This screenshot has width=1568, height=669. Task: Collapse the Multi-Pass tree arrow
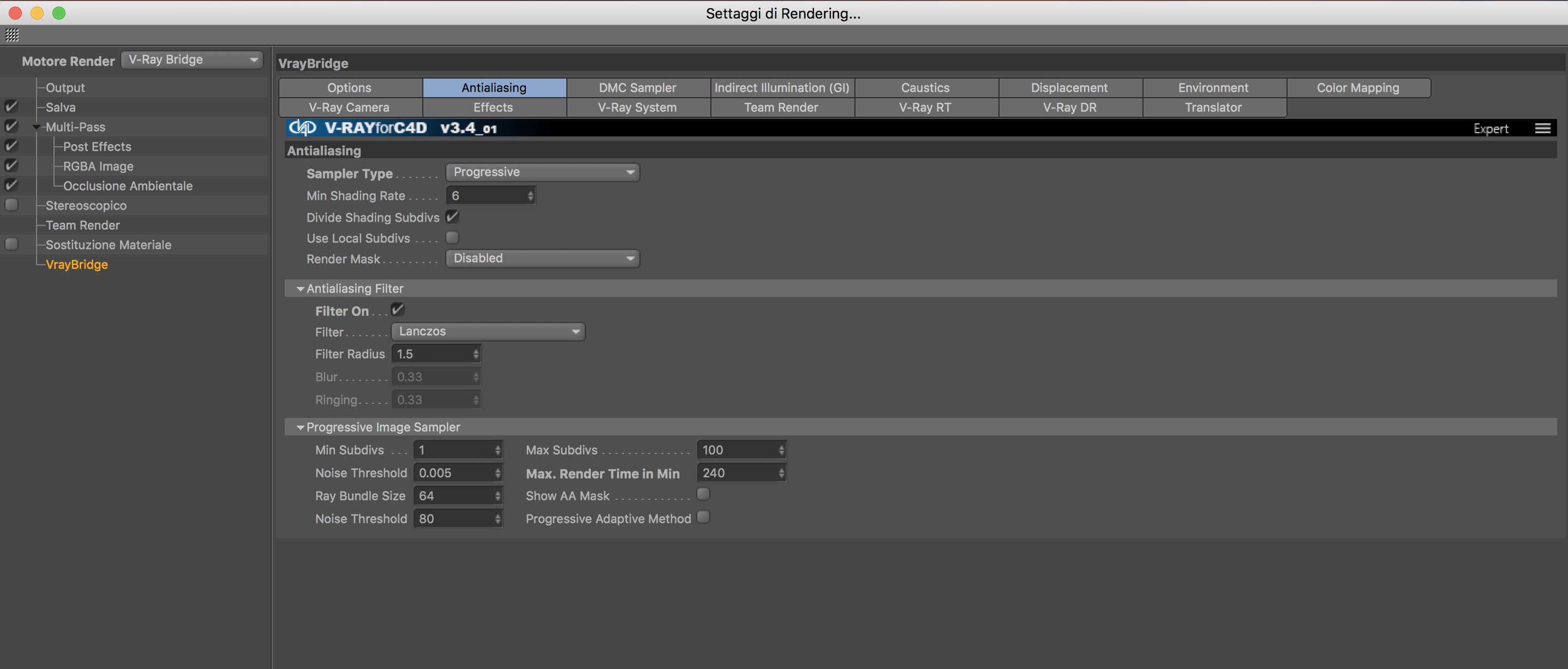(x=37, y=127)
